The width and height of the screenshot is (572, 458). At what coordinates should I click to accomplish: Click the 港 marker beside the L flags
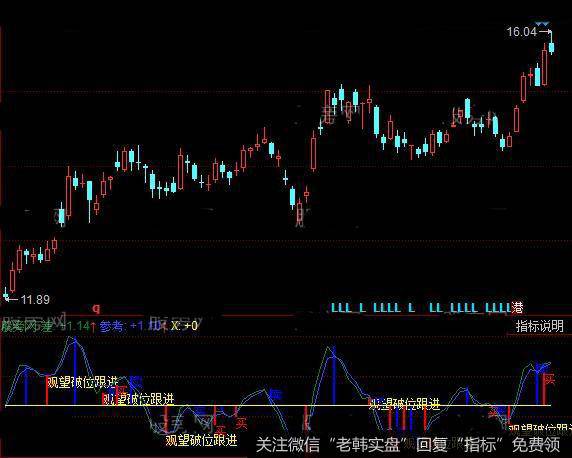(x=517, y=308)
